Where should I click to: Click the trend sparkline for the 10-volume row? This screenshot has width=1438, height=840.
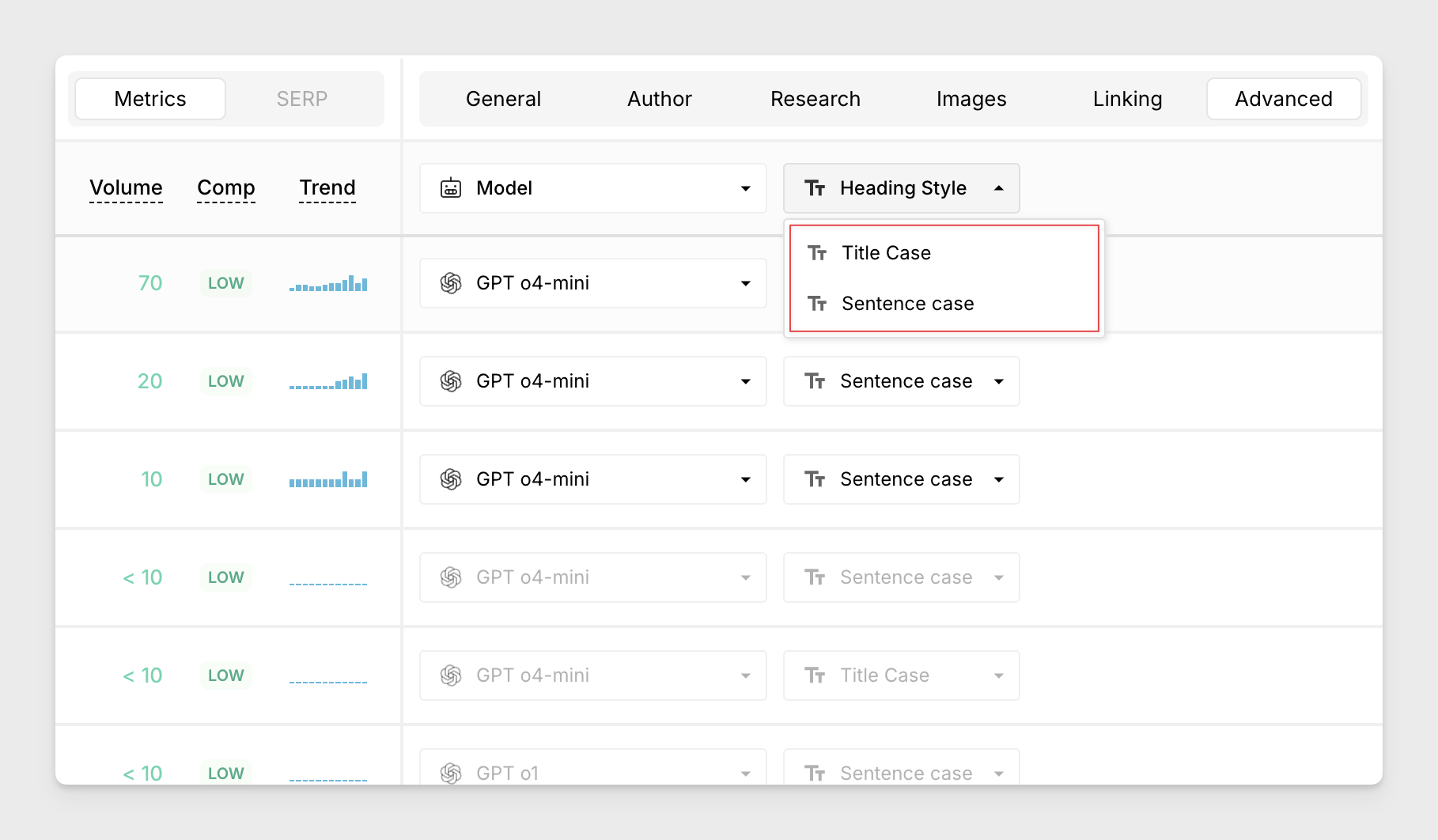(x=328, y=479)
